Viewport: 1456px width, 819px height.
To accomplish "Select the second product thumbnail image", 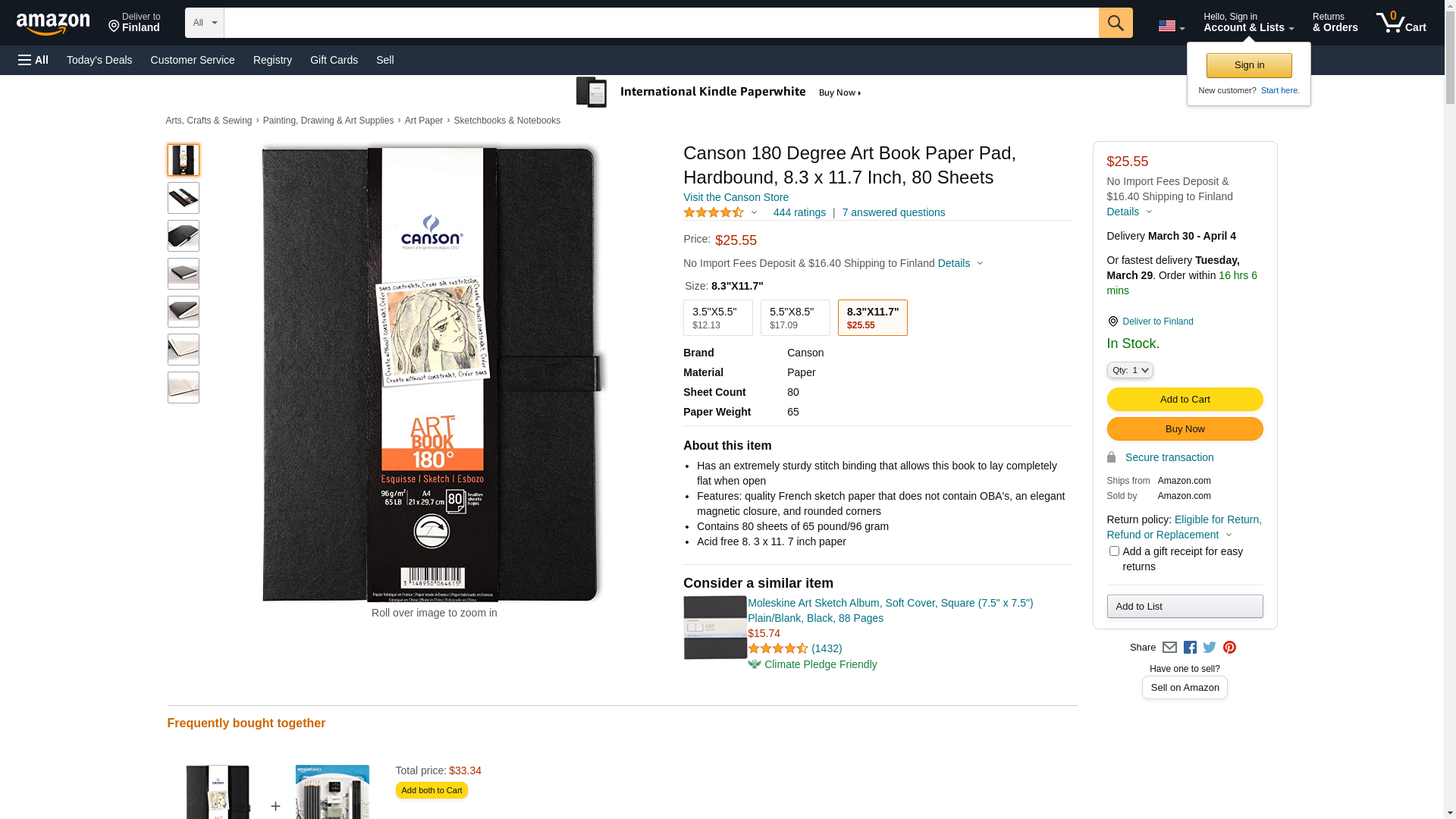I will tap(184, 198).
